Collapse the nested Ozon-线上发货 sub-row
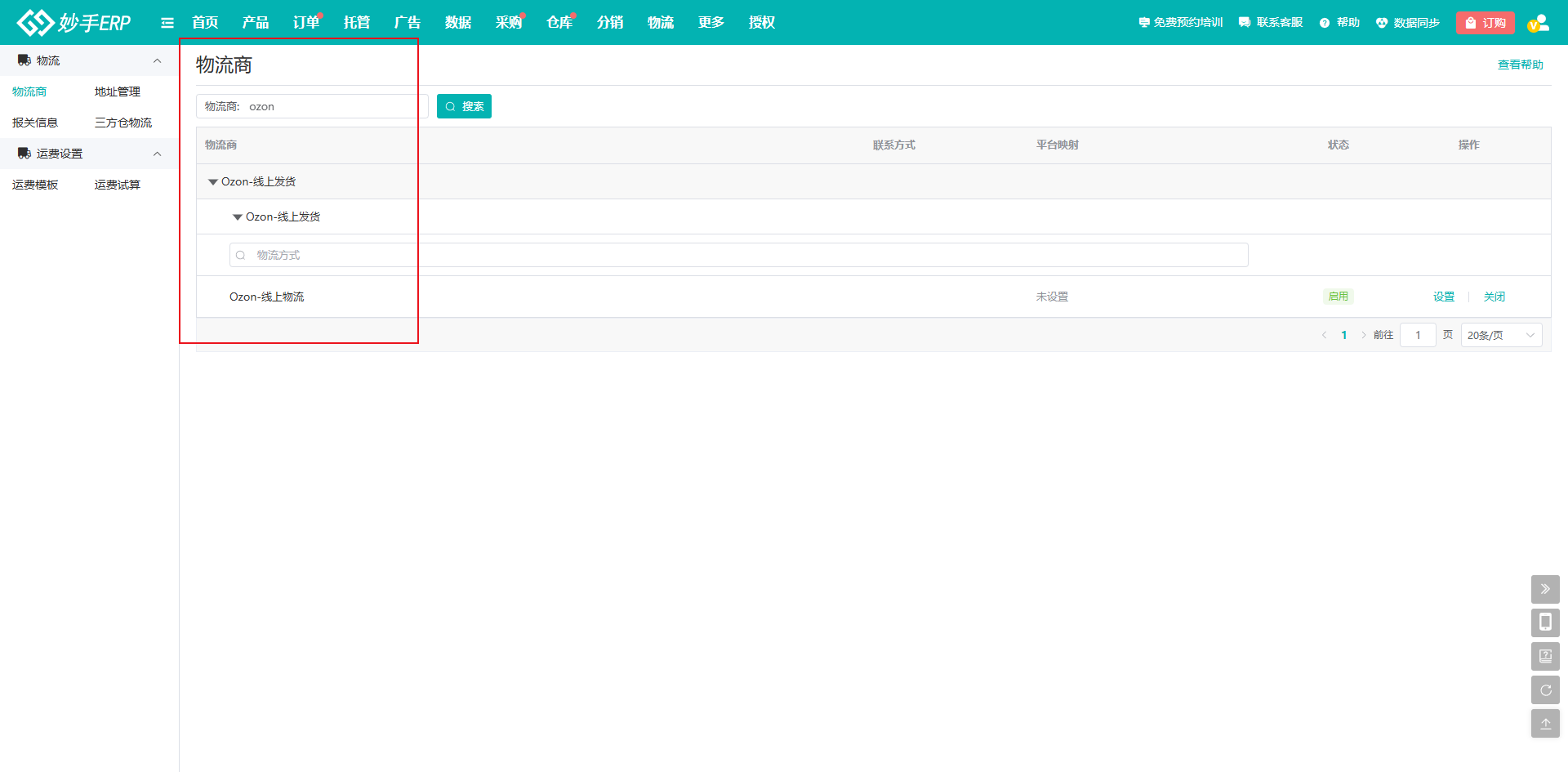The image size is (1568, 772). tap(238, 217)
